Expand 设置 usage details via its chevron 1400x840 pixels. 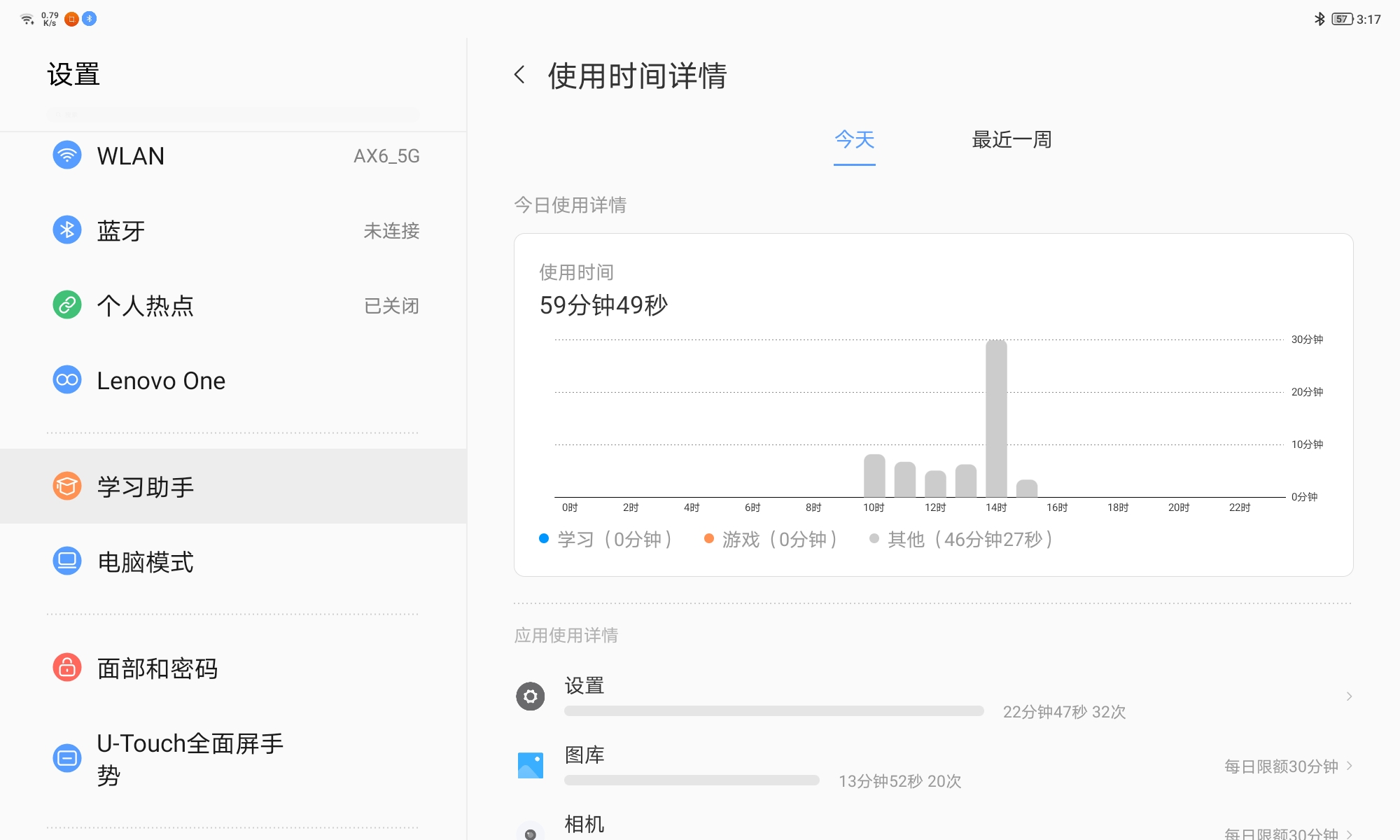coord(1350,696)
